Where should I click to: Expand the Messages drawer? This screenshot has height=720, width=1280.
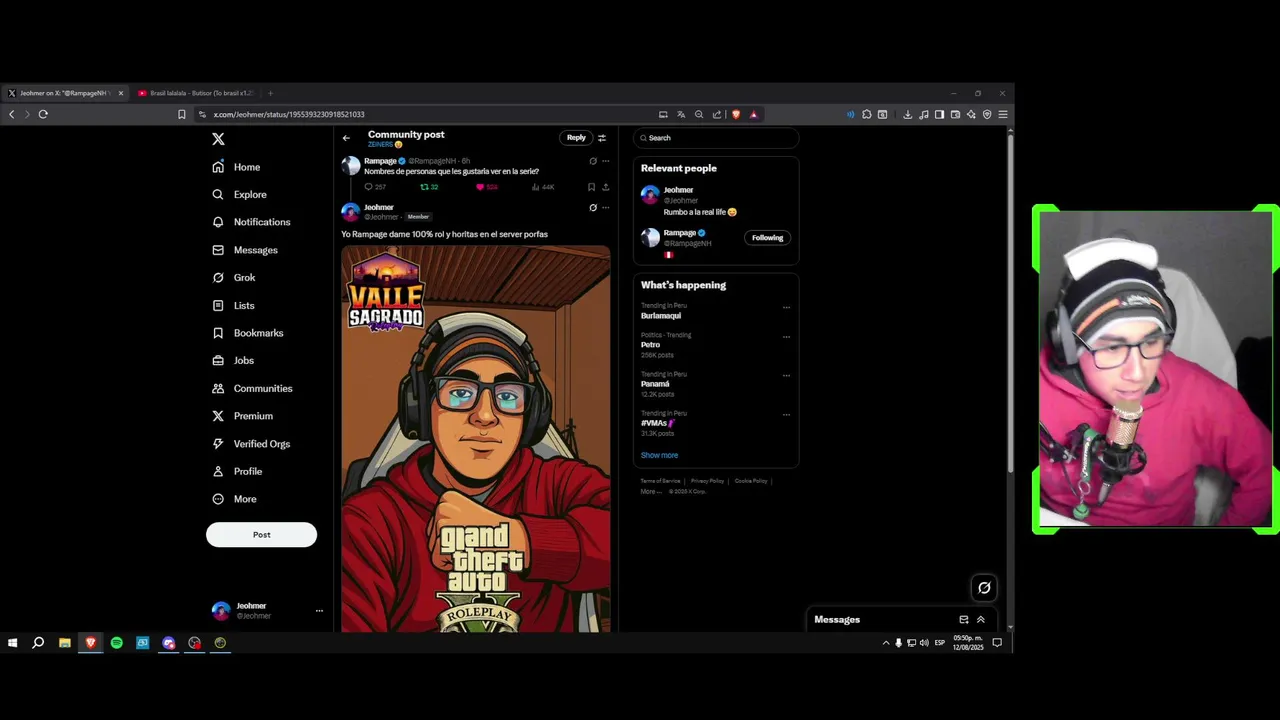click(981, 620)
